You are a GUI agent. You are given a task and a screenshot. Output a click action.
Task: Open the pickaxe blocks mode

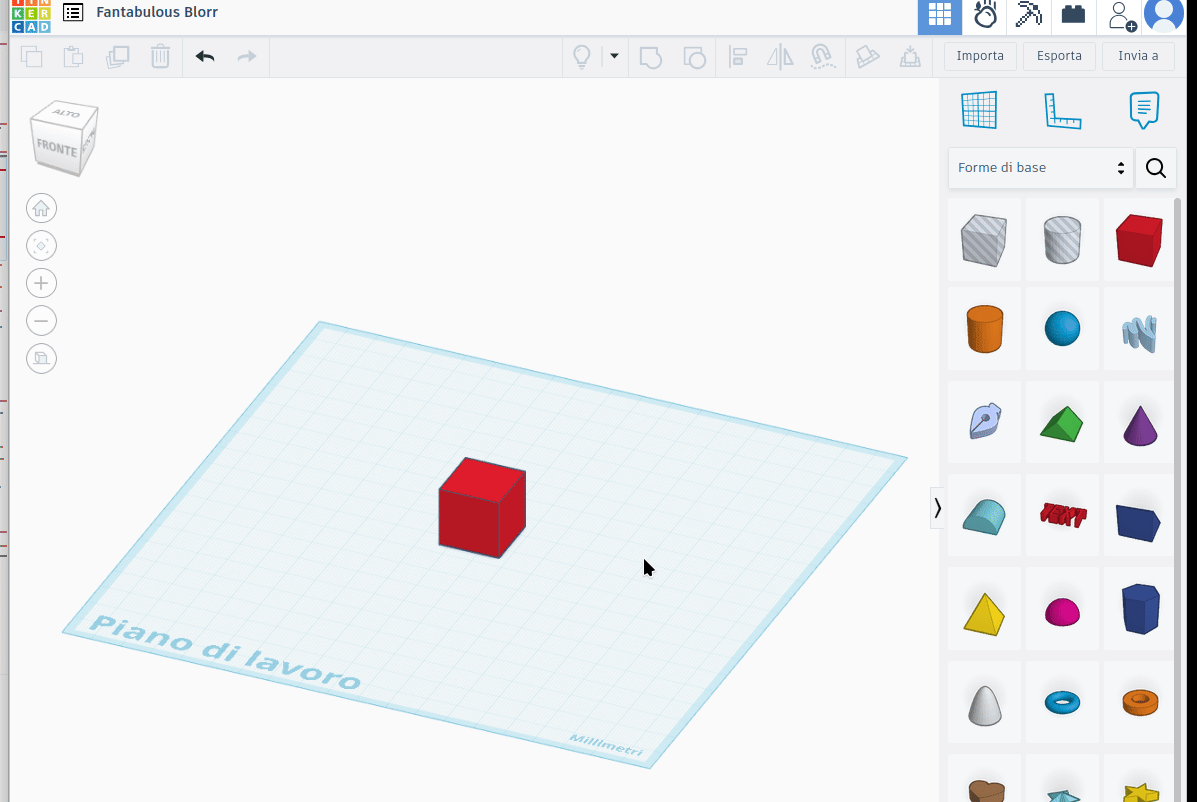[x=1028, y=15]
